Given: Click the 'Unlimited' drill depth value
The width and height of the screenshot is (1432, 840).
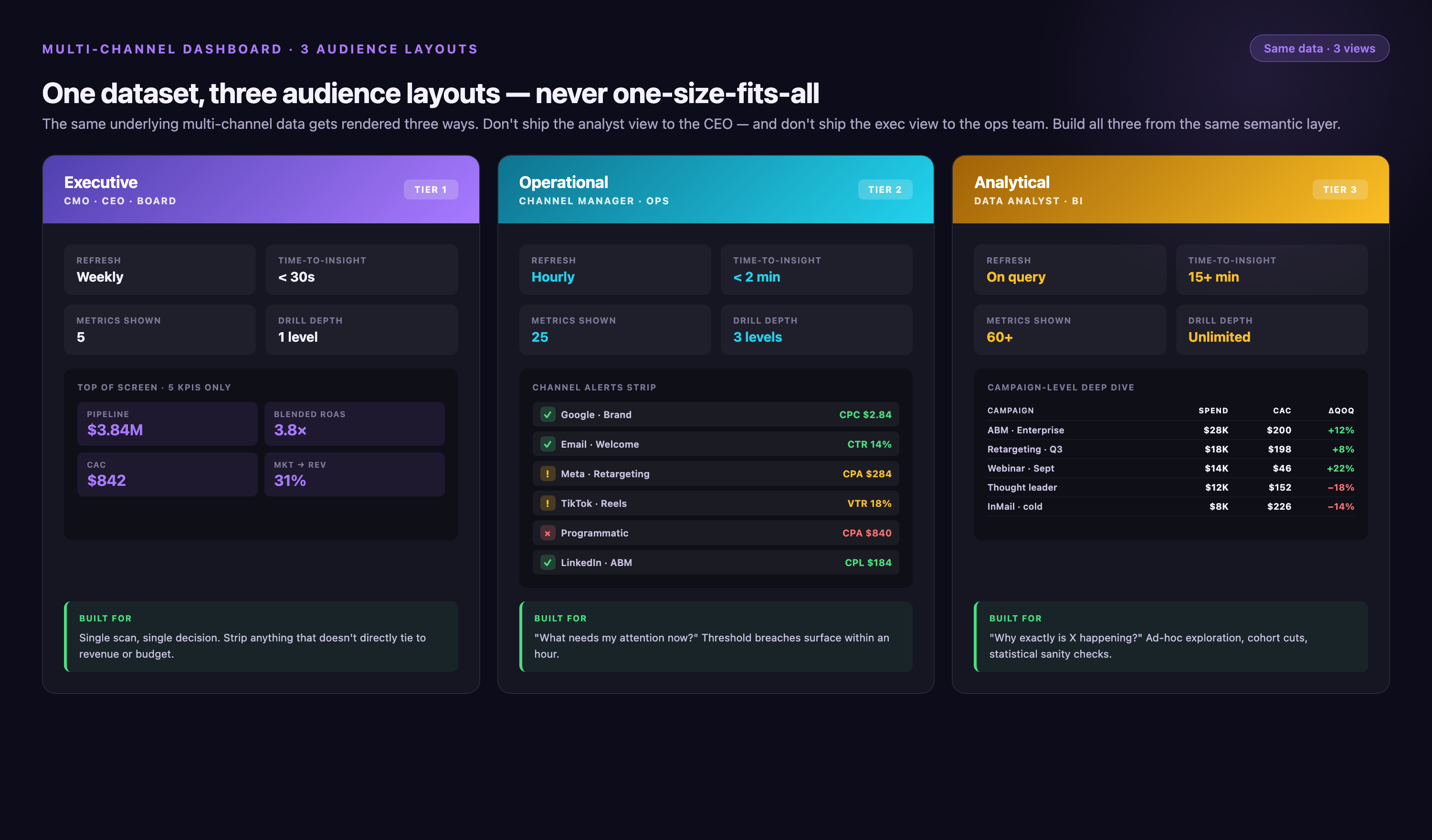Looking at the screenshot, I should point(1220,337).
